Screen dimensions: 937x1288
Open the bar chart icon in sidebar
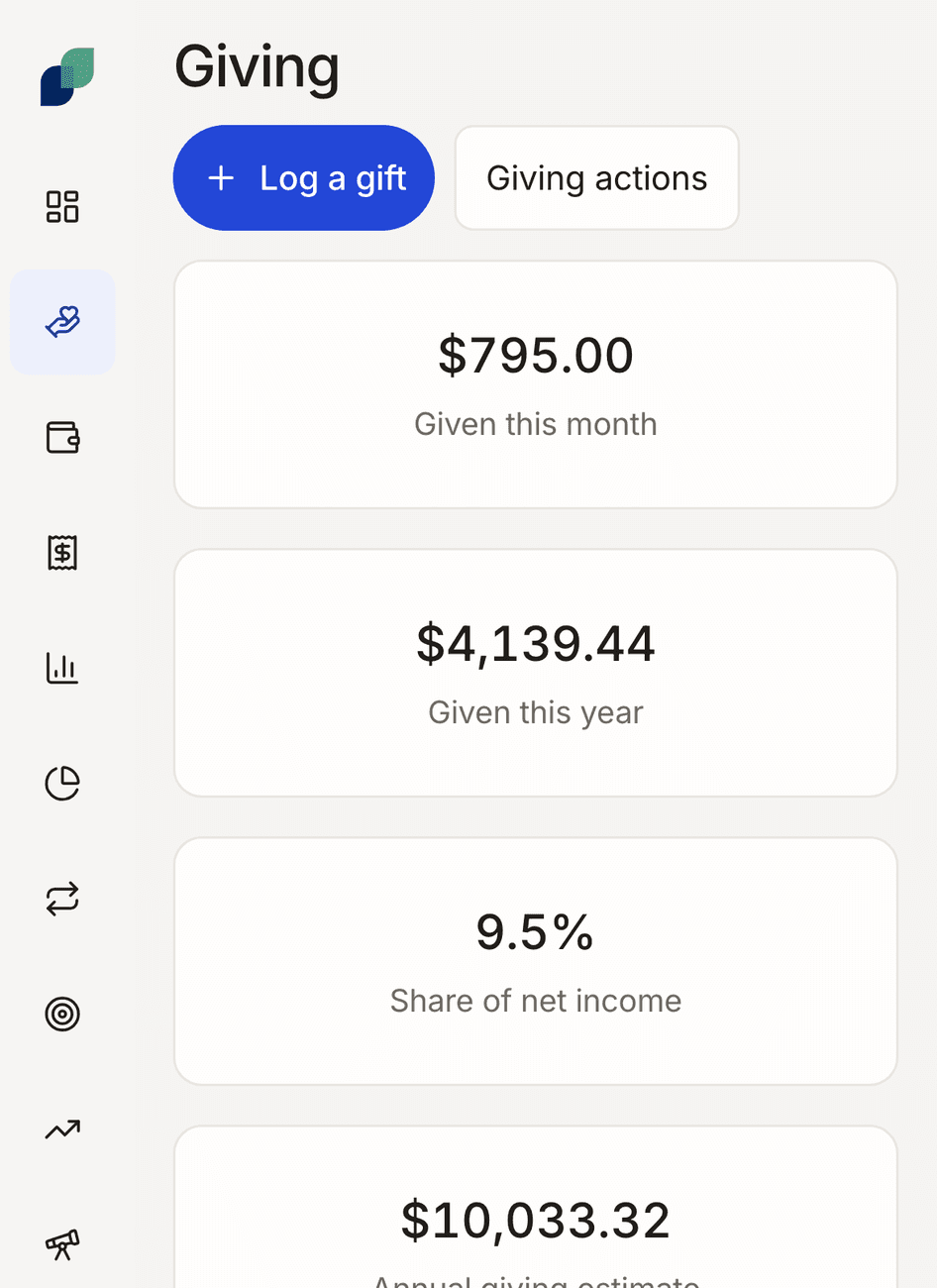(62, 668)
